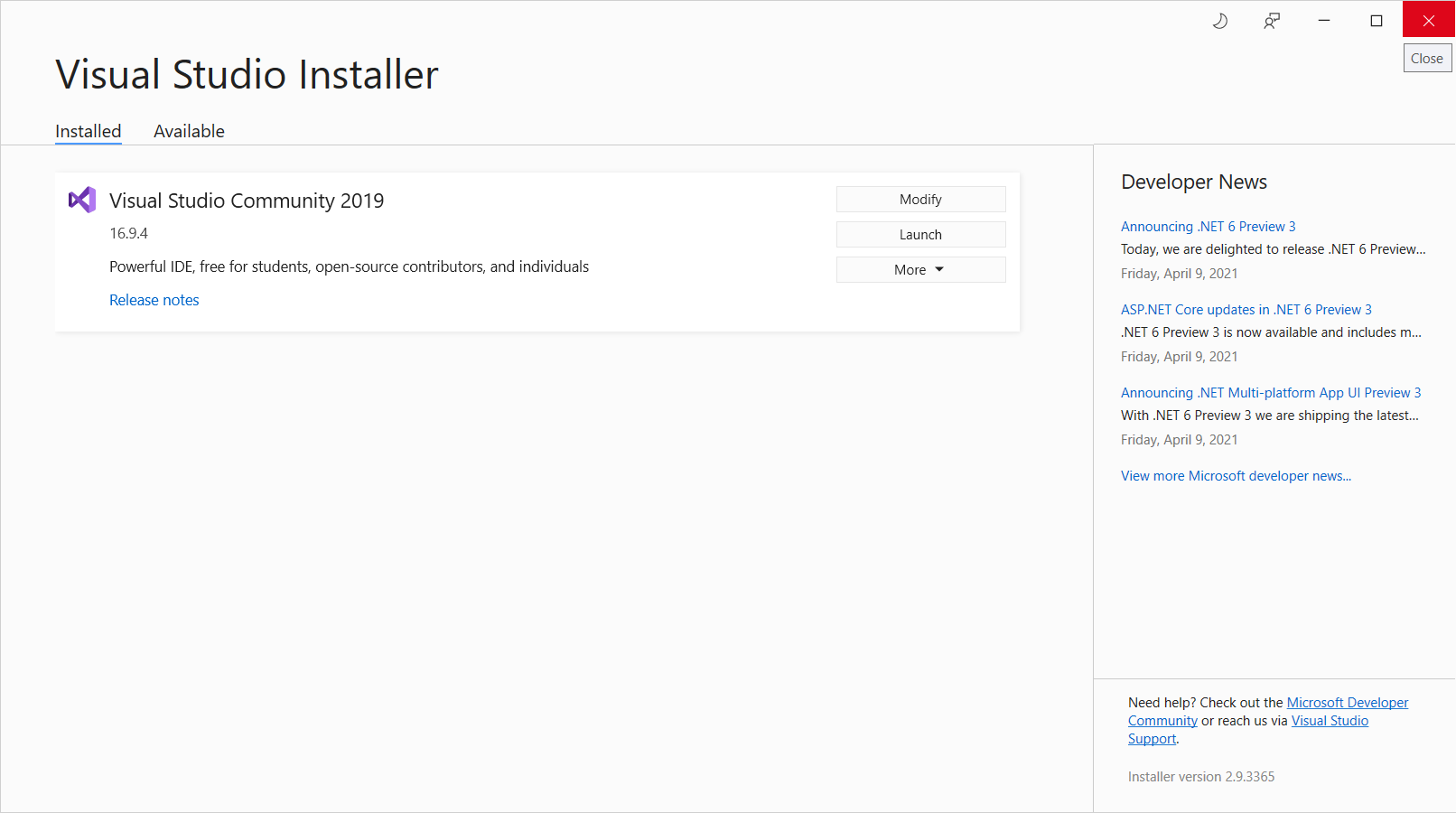Select the Visual Studio Community 2019 title

pyautogui.click(x=247, y=201)
